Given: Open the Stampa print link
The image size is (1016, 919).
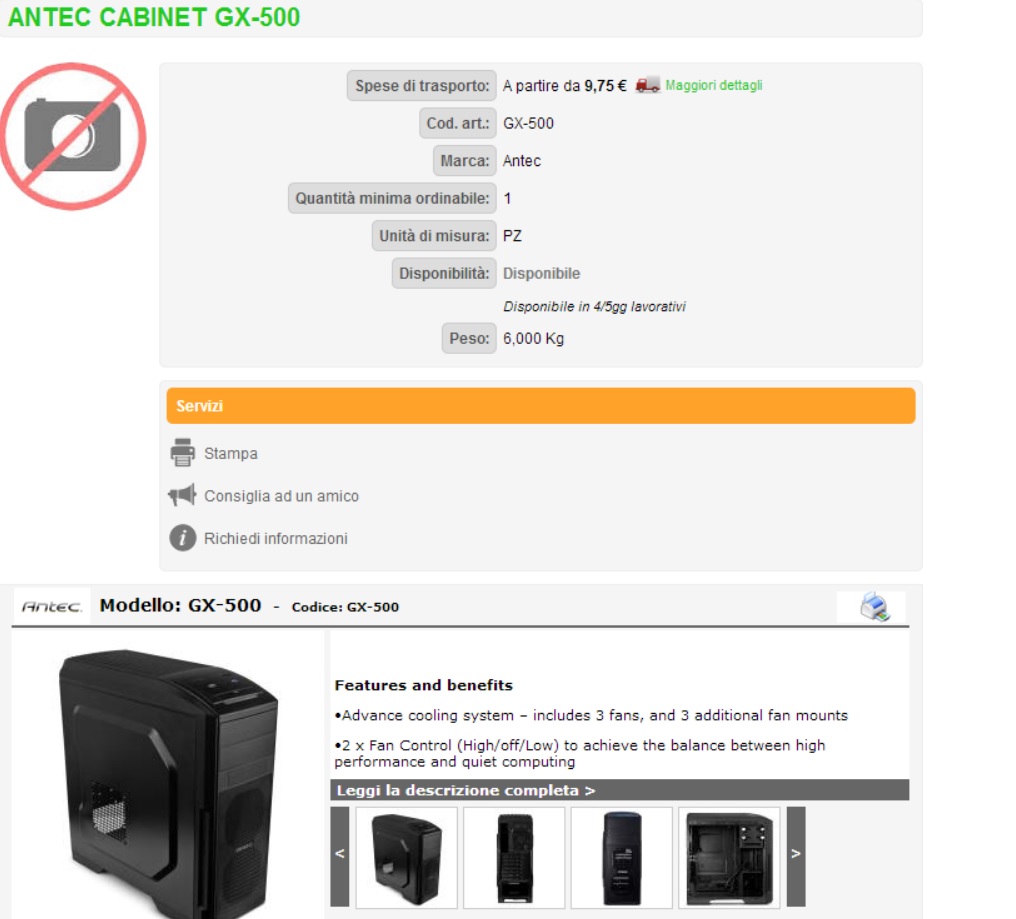Looking at the screenshot, I should 231,454.
